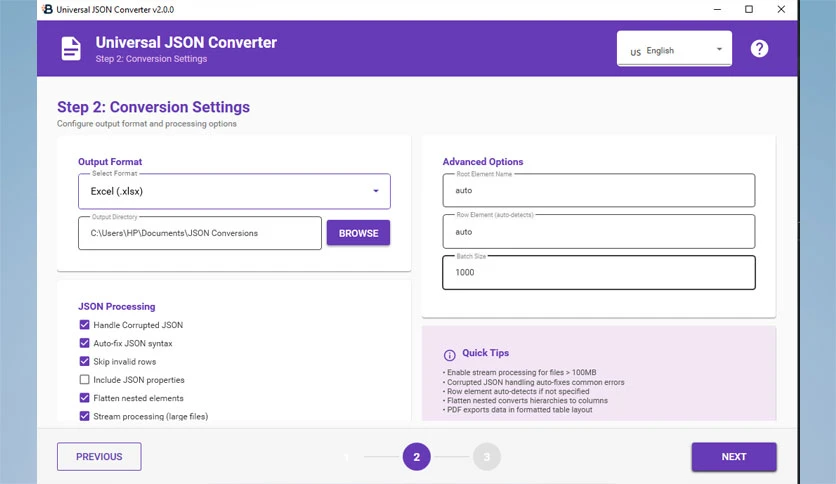Click the BROWSE button
Viewport: 836px width, 484px height.
[x=358, y=233]
